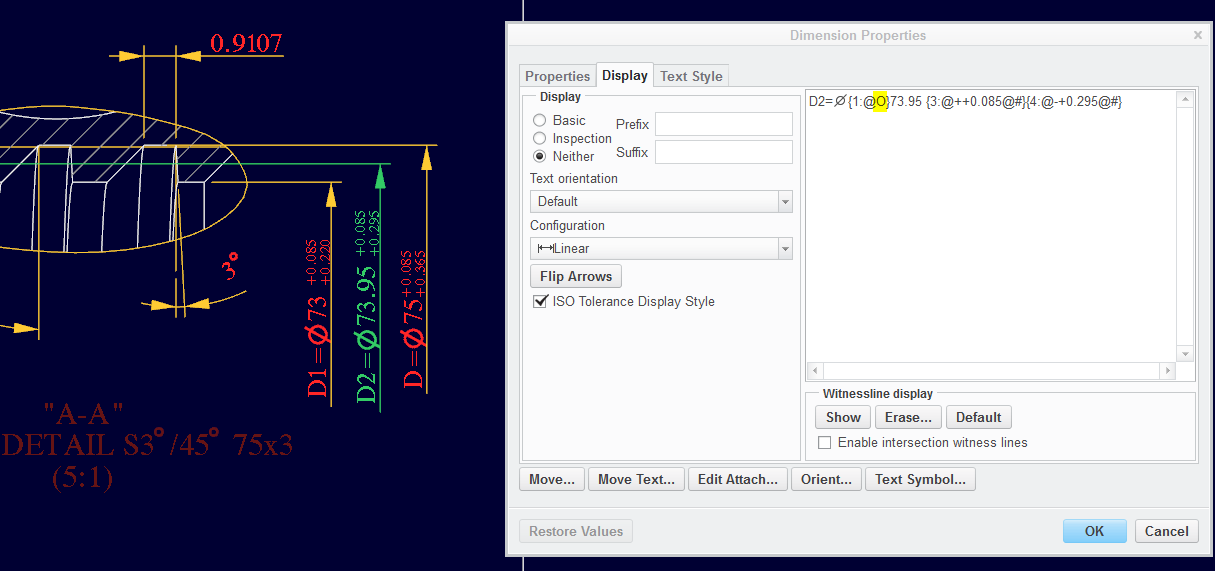The height and width of the screenshot is (571, 1215).
Task: Enable intersection witness lines checkbox
Action: [825, 442]
